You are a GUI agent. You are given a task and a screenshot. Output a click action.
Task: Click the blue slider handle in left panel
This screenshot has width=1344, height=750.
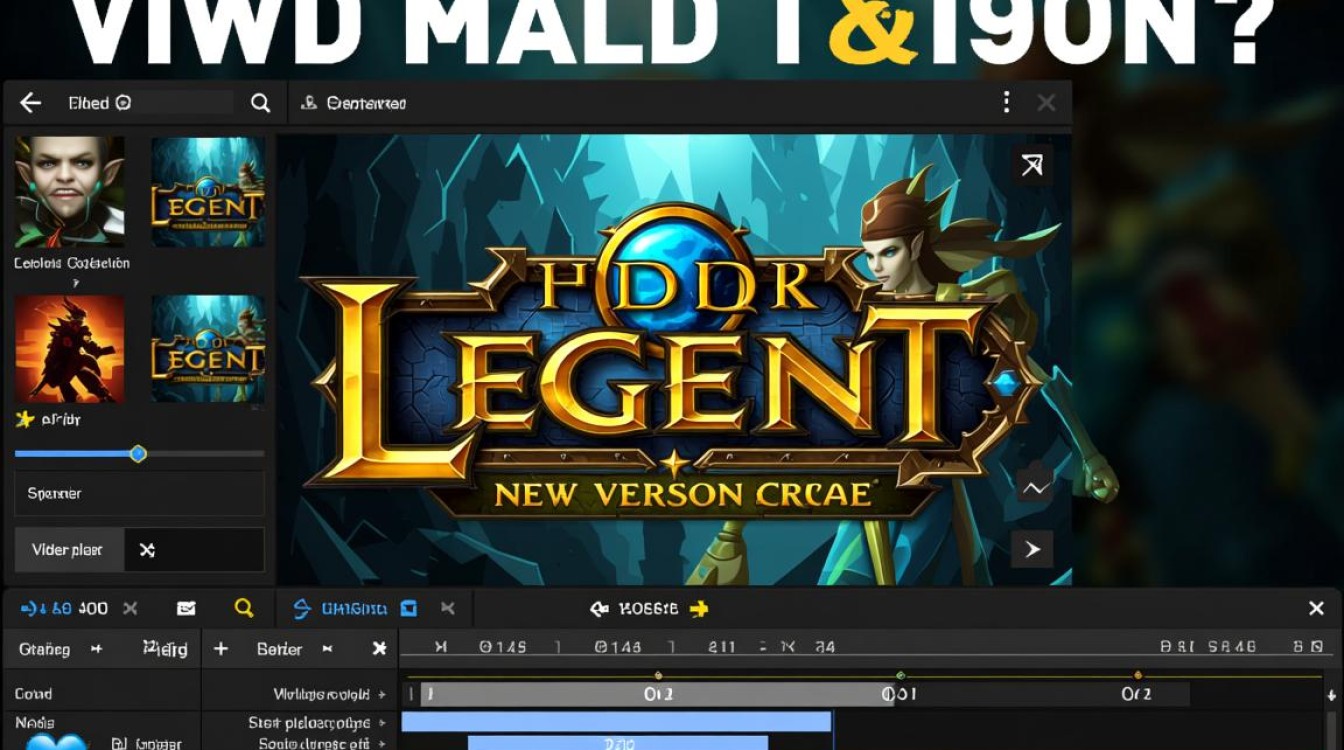tap(138, 454)
